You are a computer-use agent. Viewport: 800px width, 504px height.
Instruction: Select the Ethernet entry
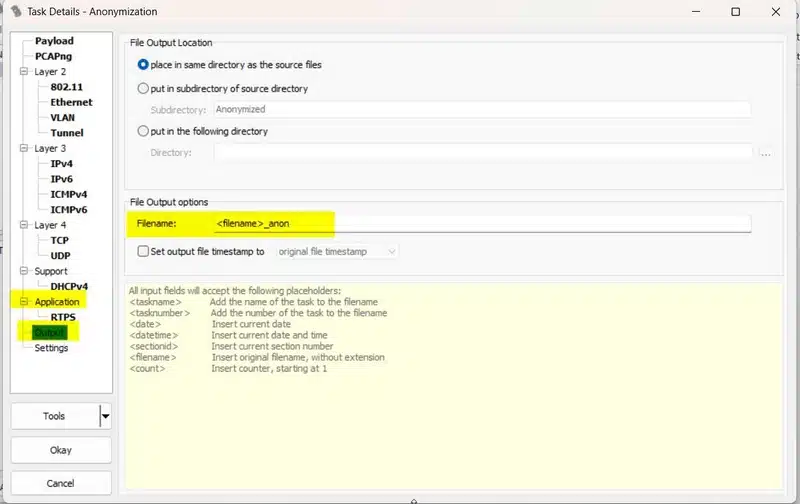point(71,102)
